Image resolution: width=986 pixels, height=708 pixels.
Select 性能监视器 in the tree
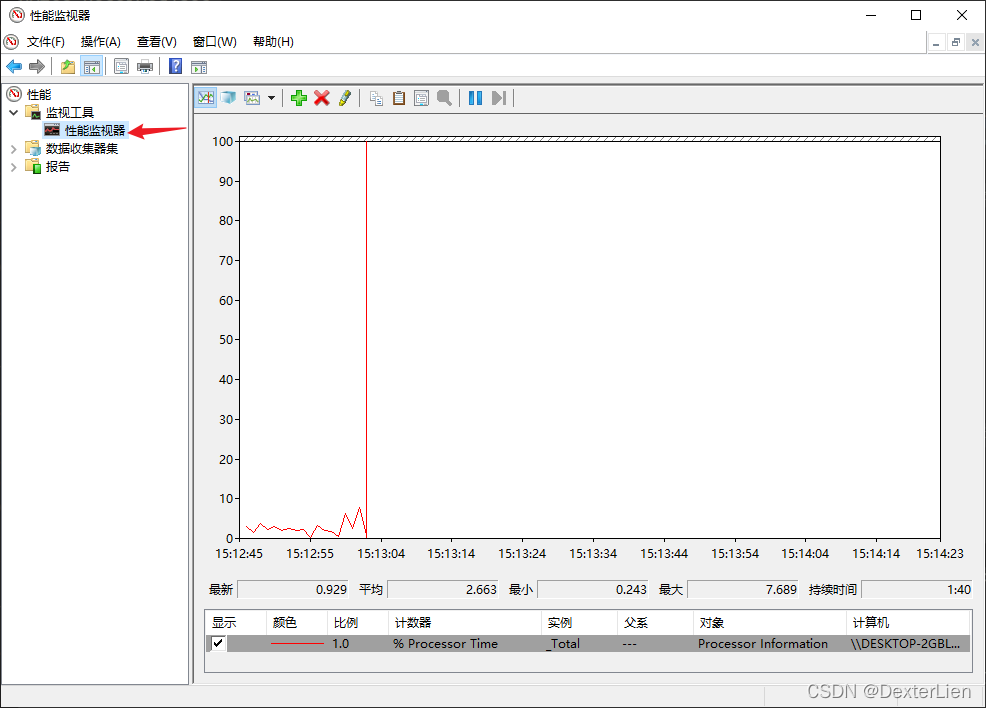click(95, 130)
